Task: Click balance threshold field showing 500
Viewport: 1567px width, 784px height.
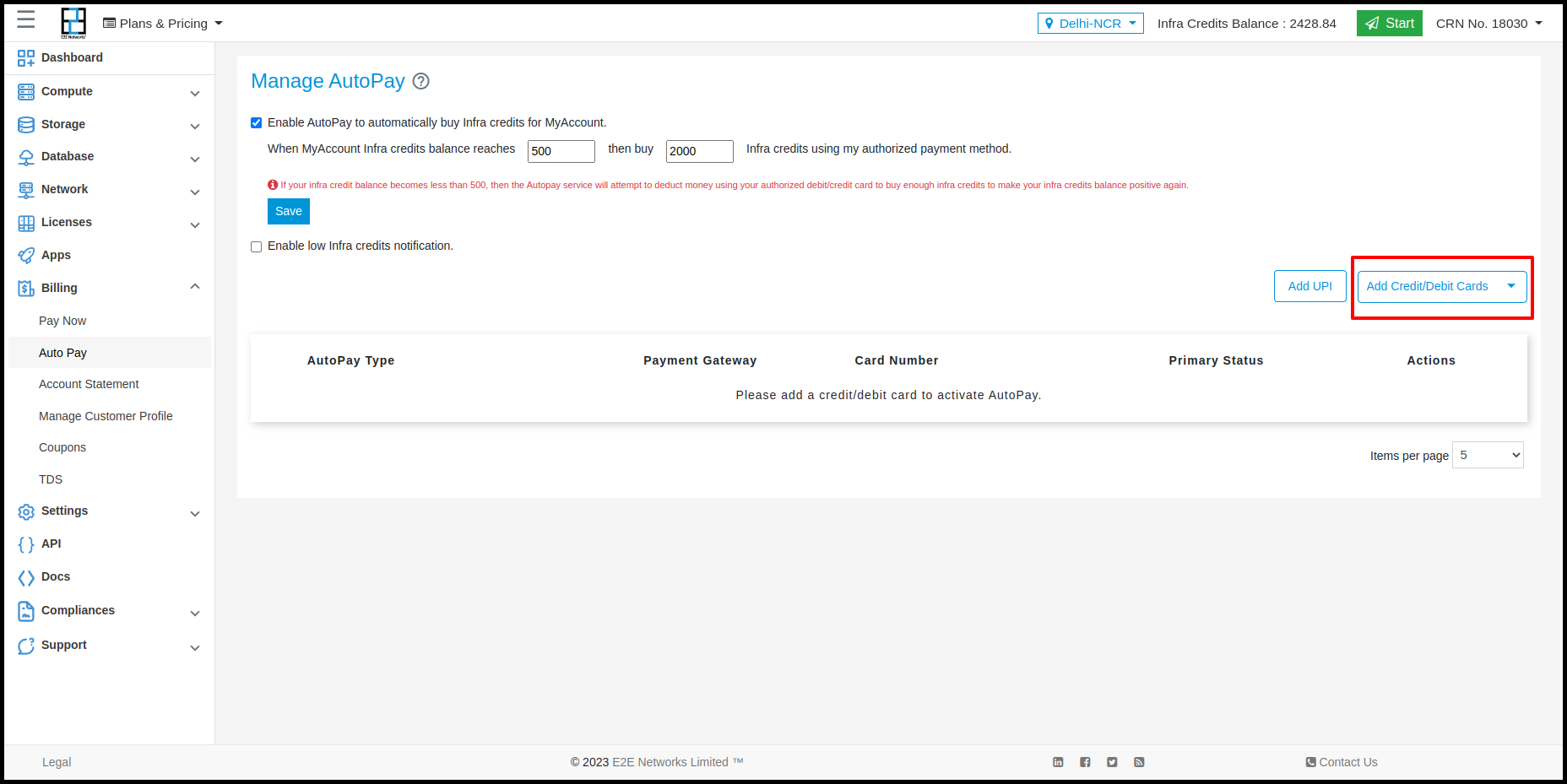Action: click(561, 151)
